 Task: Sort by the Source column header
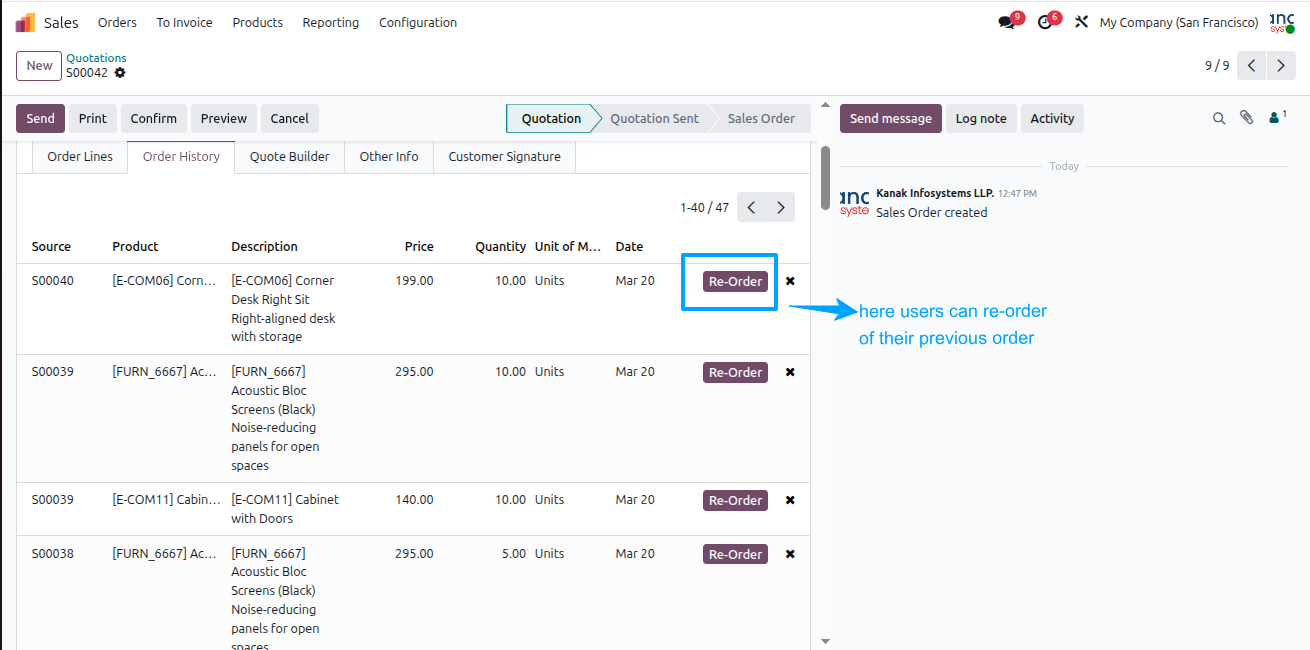point(51,247)
